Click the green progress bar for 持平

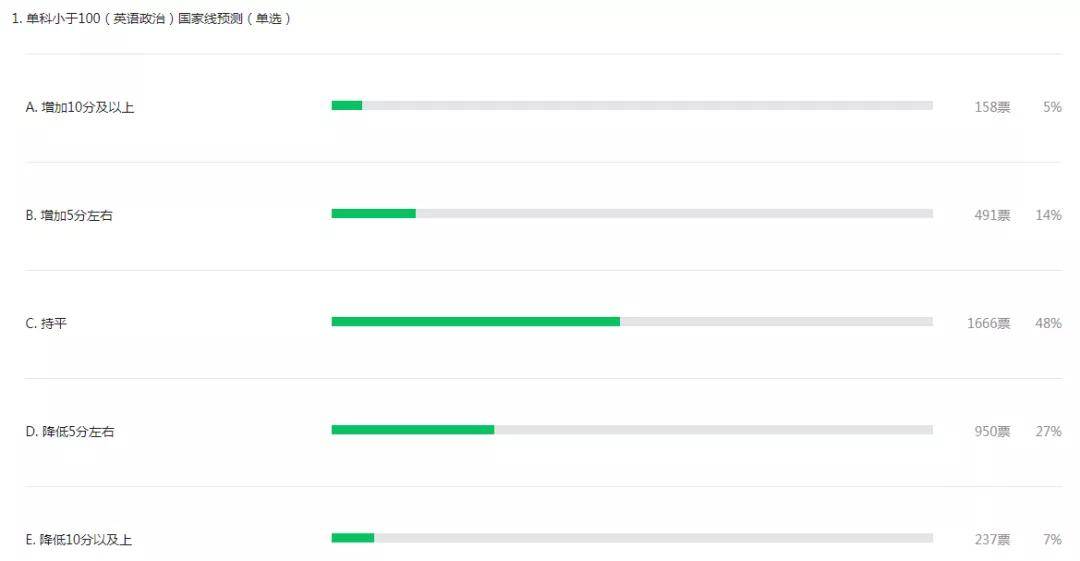475,321
